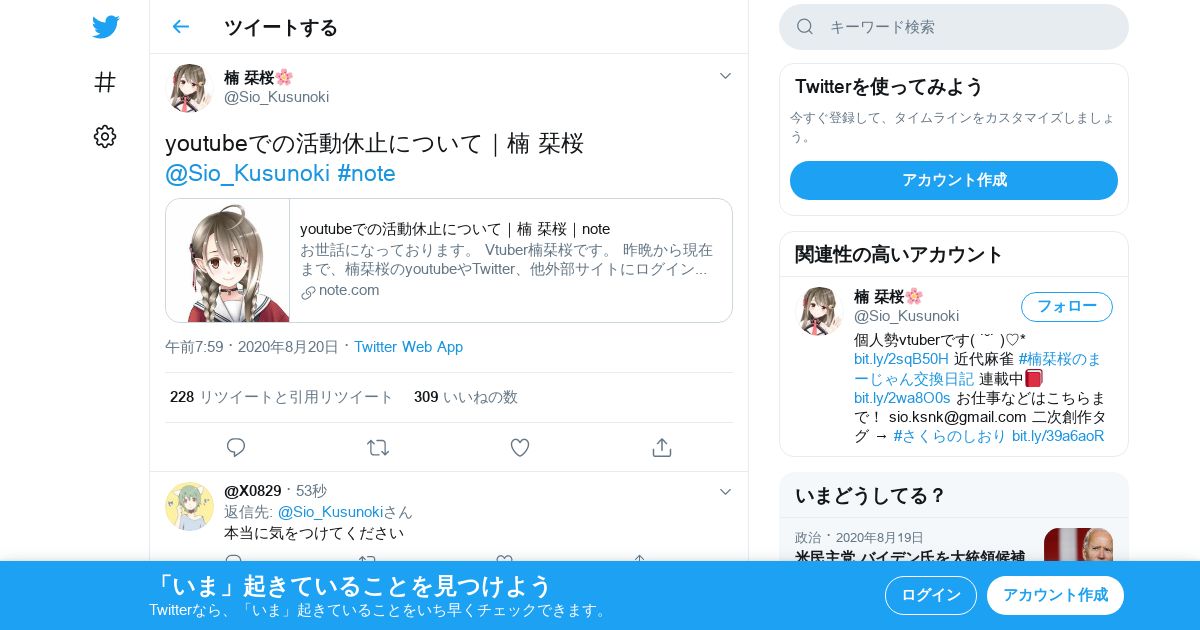This screenshot has width=1200, height=630.
Task: Click アカウント作成 in bottom banner
Action: click(1055, 595)
